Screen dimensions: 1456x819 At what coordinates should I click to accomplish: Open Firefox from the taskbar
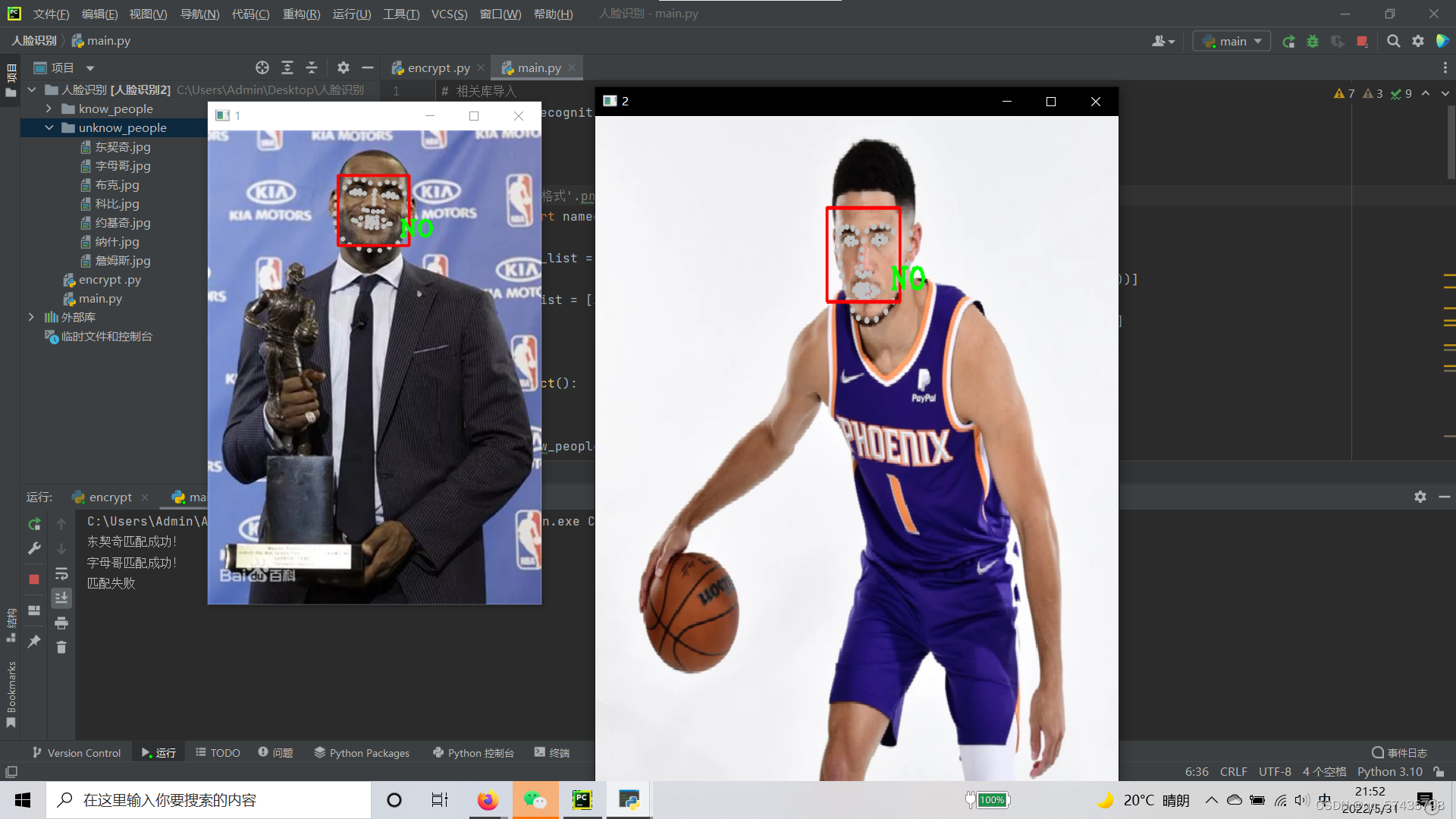[x=488, y=800]
